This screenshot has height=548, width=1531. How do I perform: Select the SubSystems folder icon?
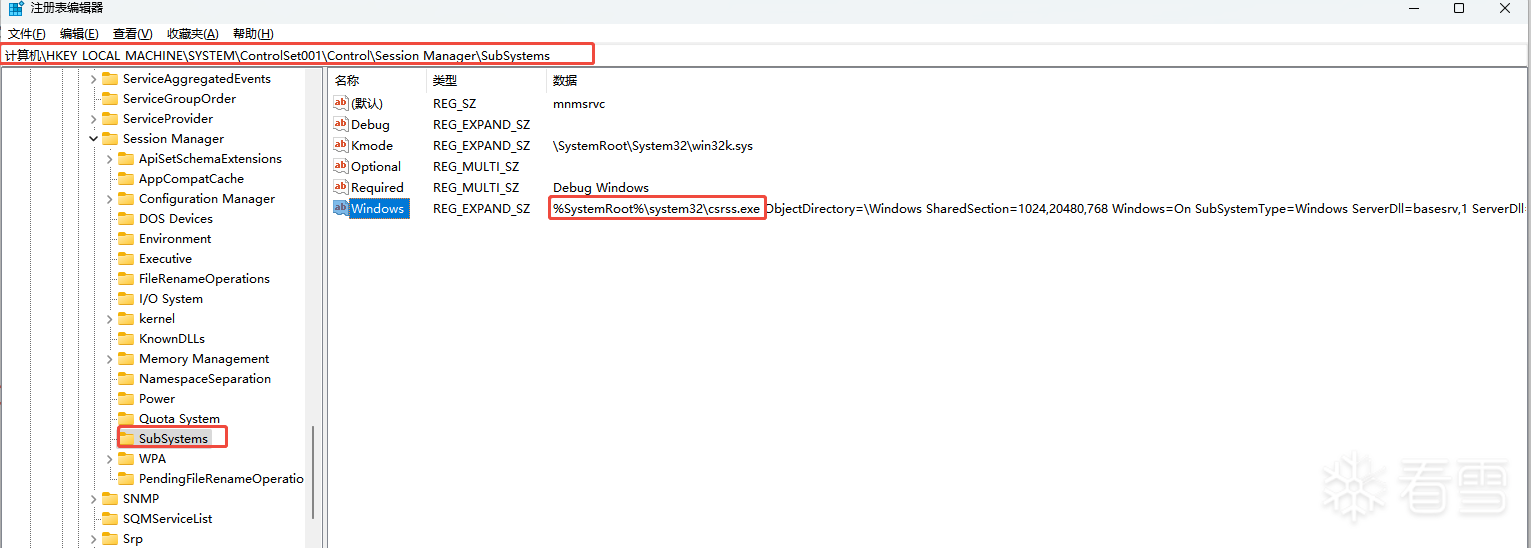click(x=126, y=439)
